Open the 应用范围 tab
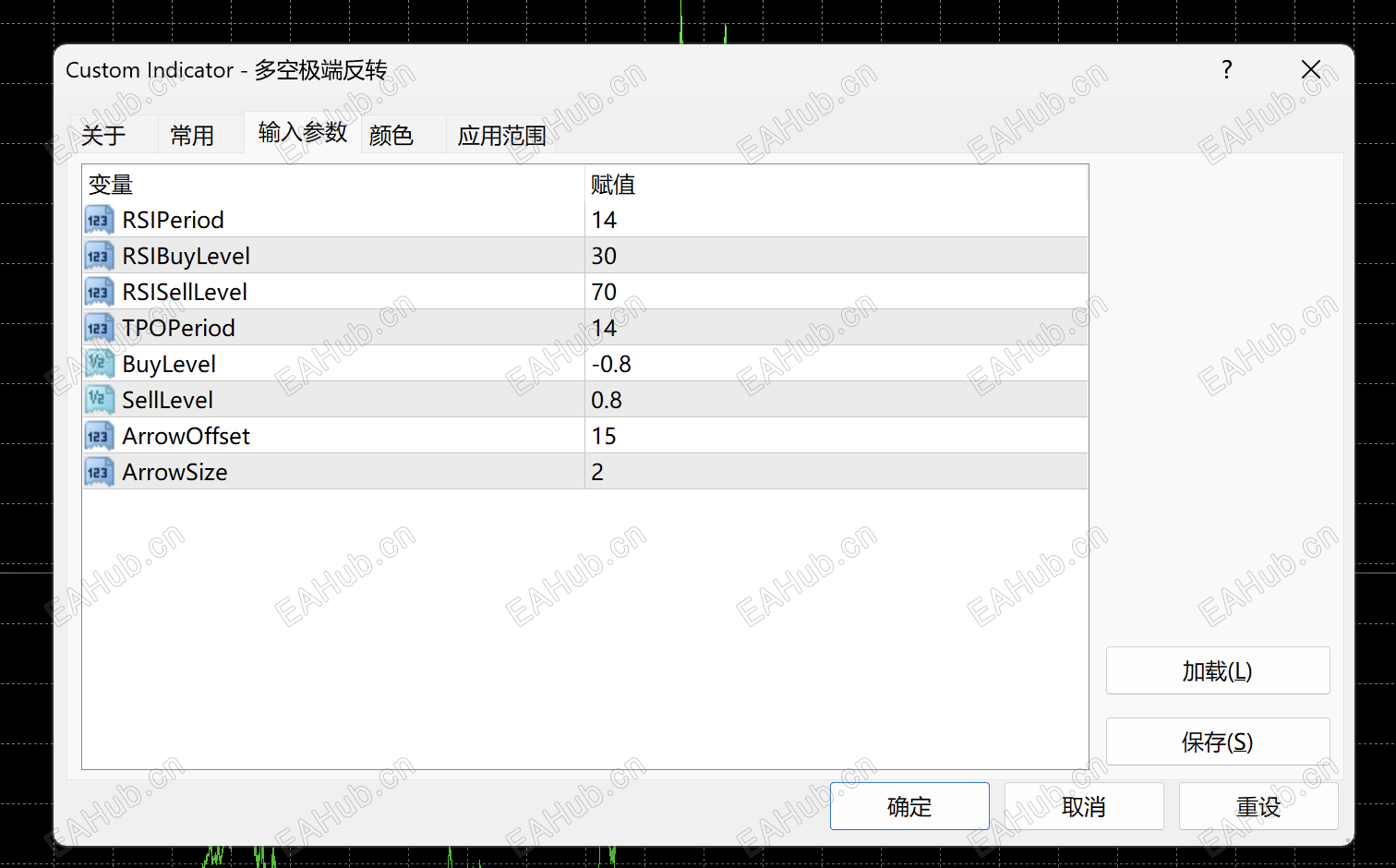Screen dimensions: 1396x868 [501, 135]
